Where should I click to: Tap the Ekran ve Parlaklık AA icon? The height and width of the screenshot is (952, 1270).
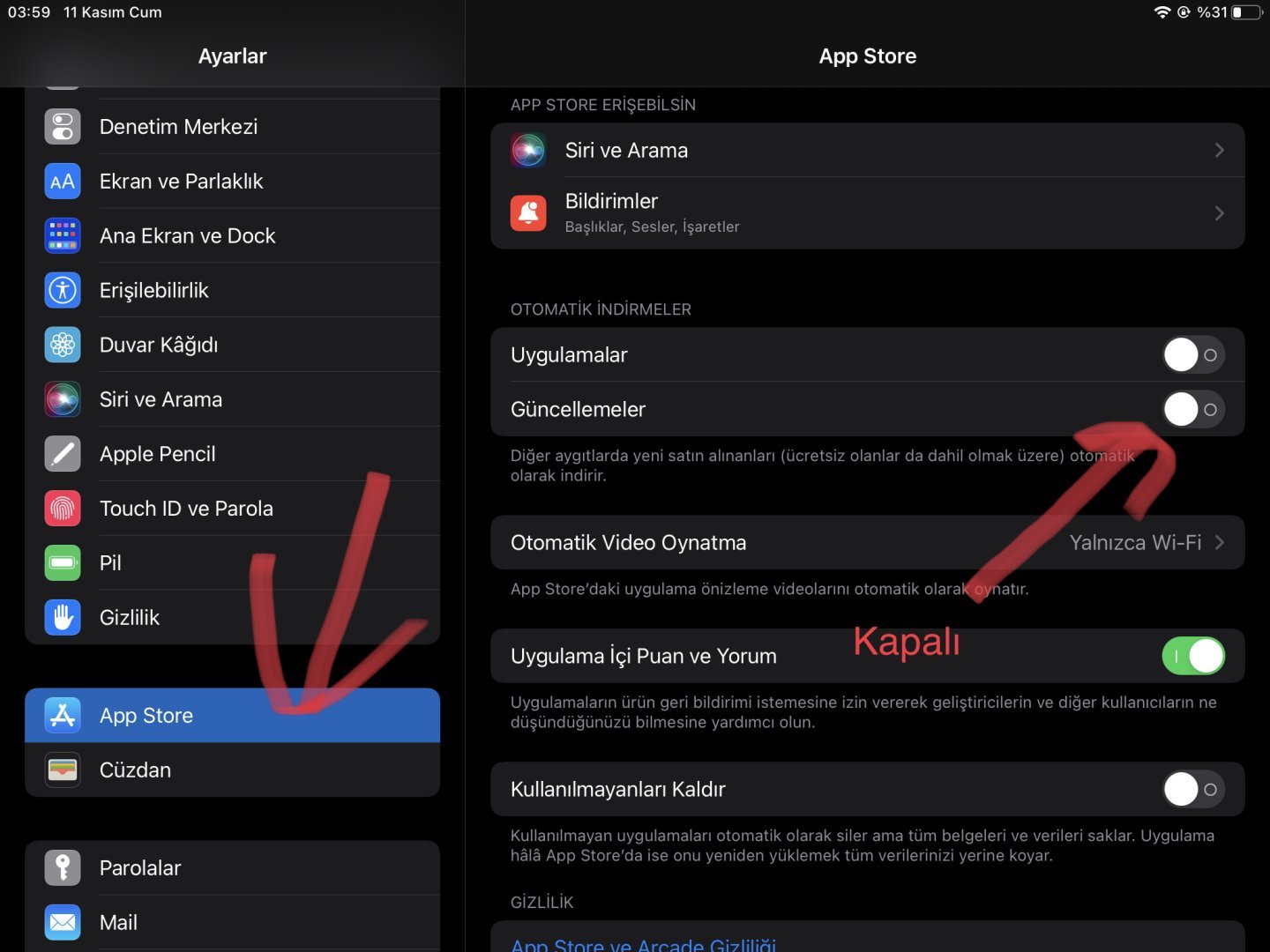click(x=63, y=182)
